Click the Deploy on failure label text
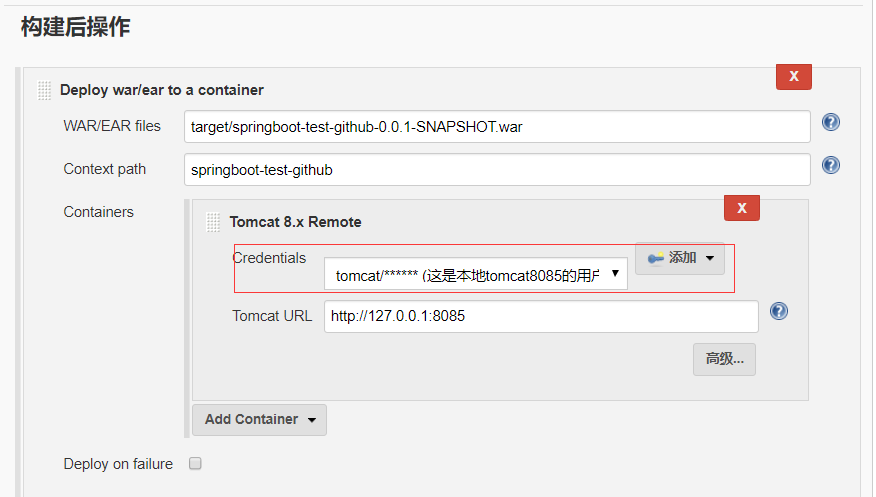 pyautogui.click(x=118, y=464)
